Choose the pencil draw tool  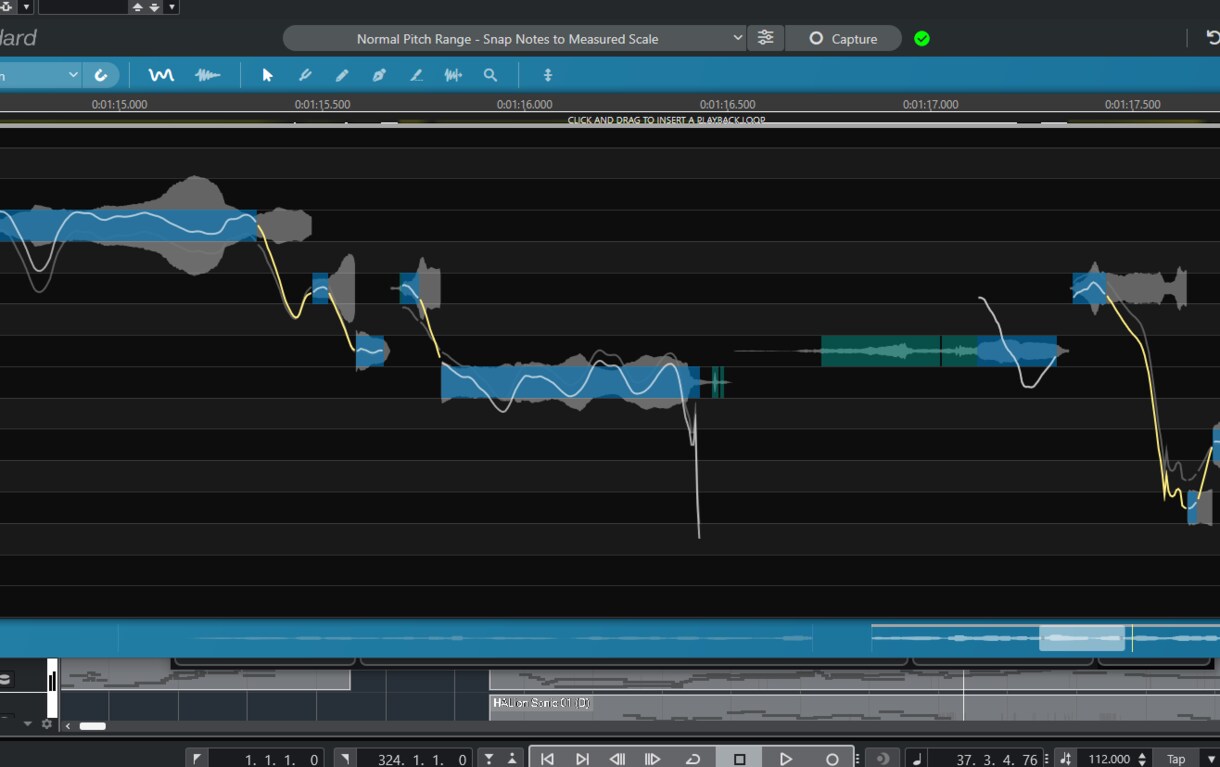pyautogui.click(x=342, y=75)
